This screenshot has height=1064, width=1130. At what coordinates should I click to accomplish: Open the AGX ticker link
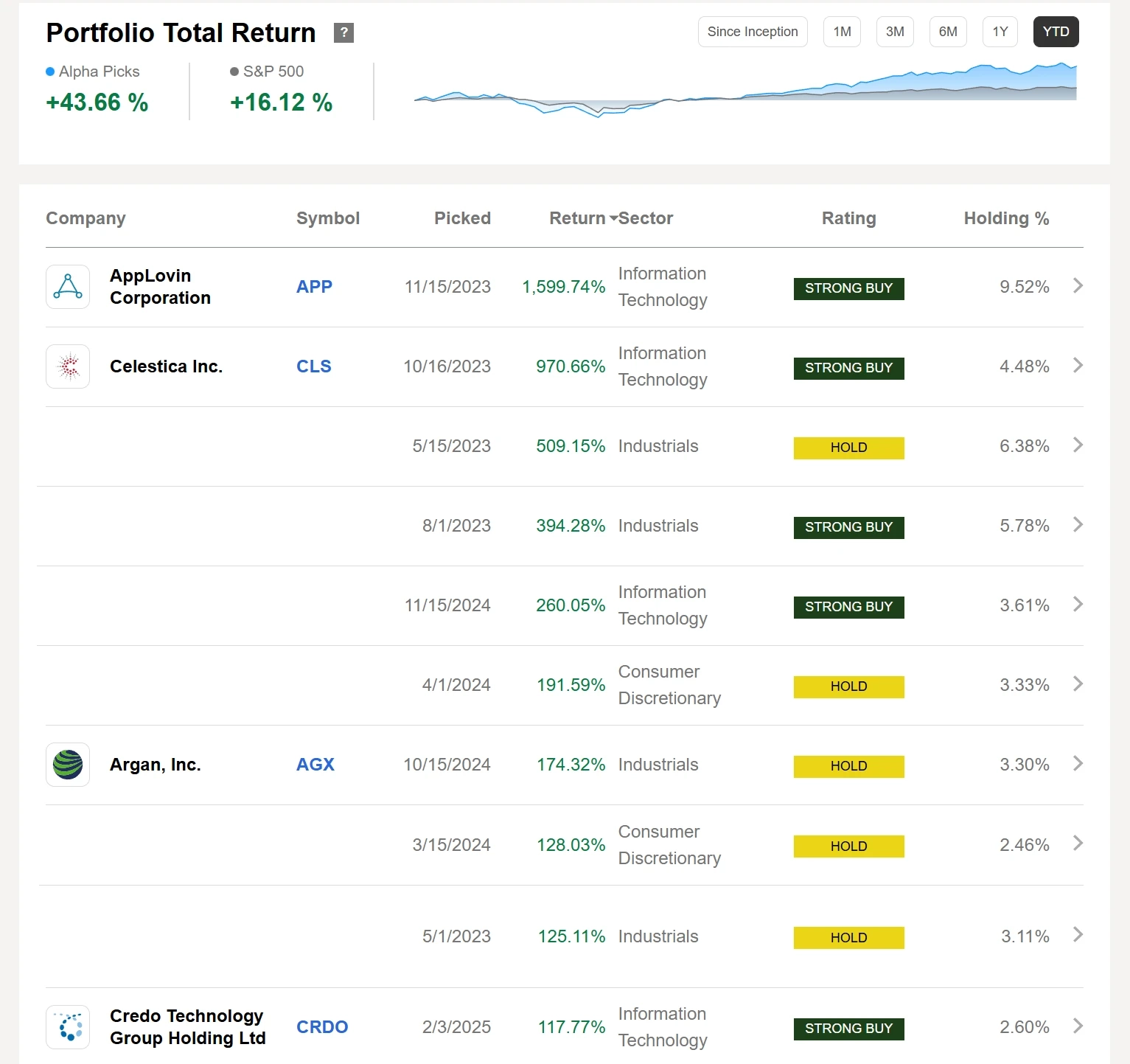pyautogui.click(x=315, y=765)
